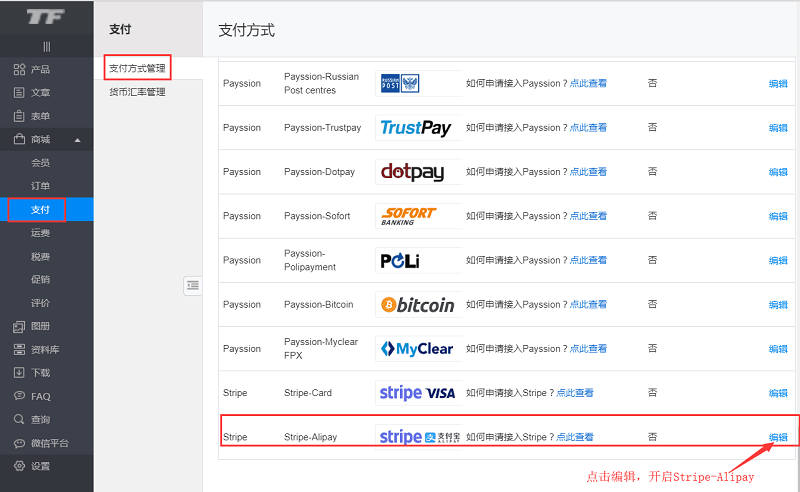Viewport: 800px width, 492px height.
Task: Click the 设置 gear icon
Action: pyautogui.click(x=19, y=466)
